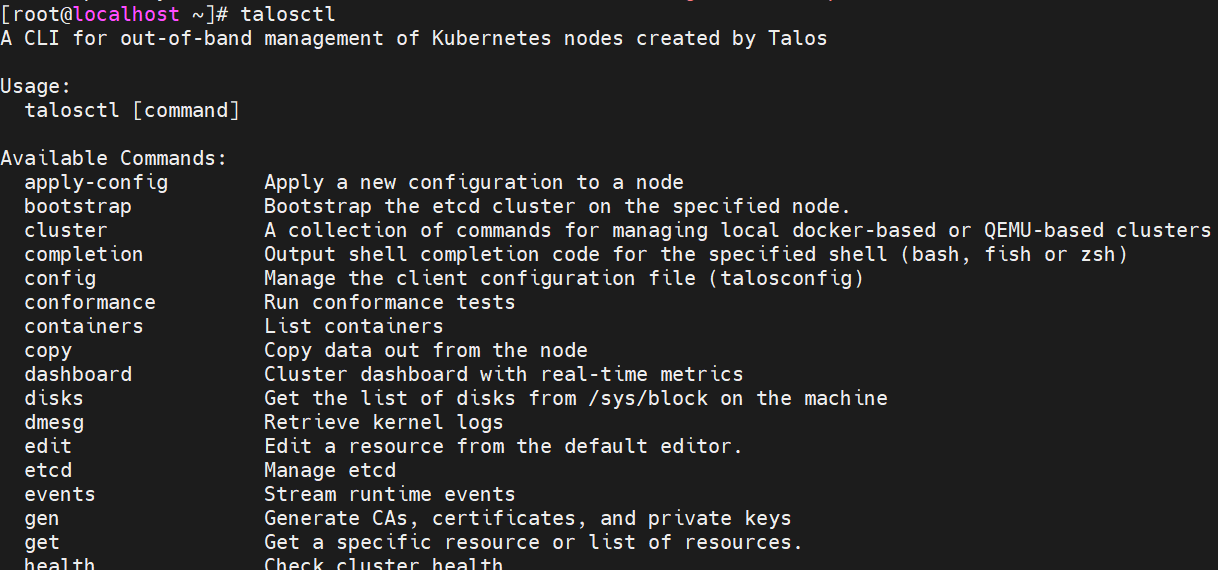
Task: Click the apply-config command name
Action: tap(96, 183)
